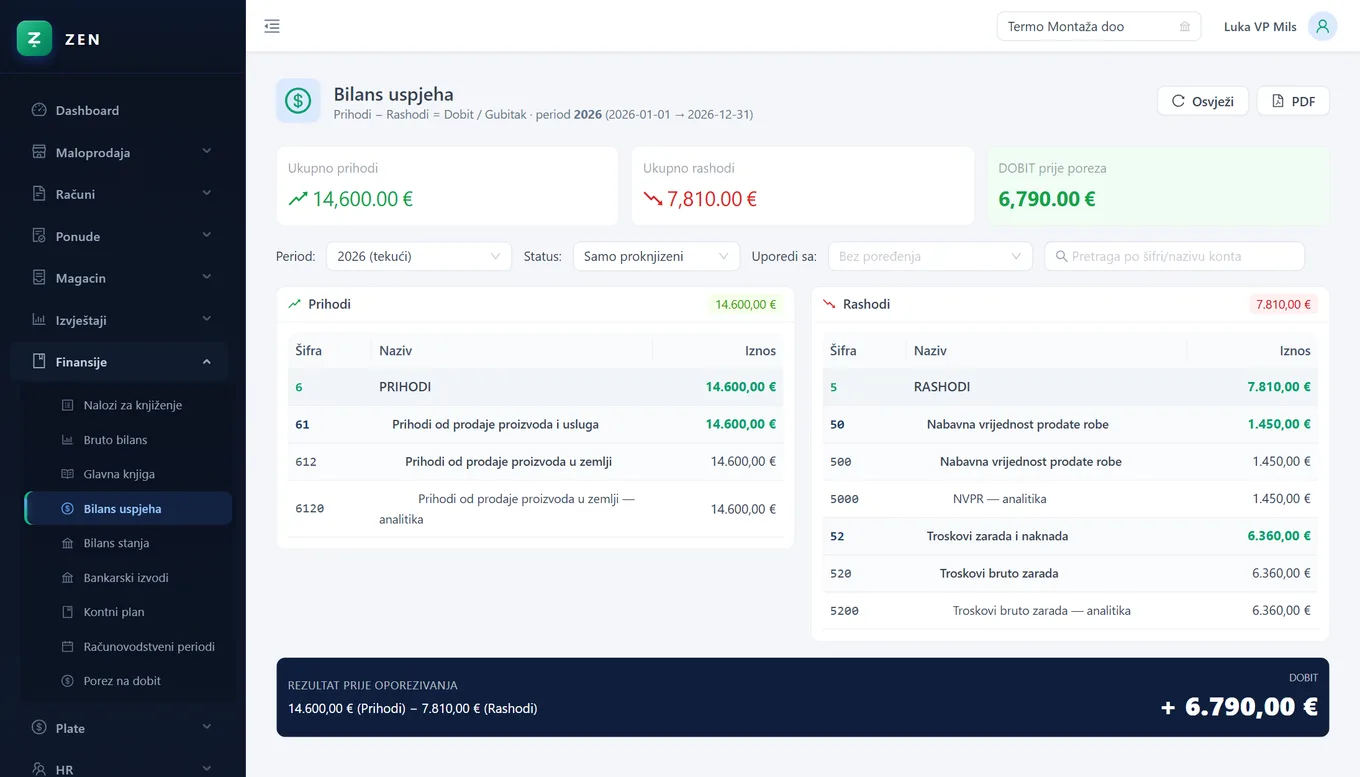
Task: Select row 5000 NVPR — analitika
Action: click(1070, 498)
